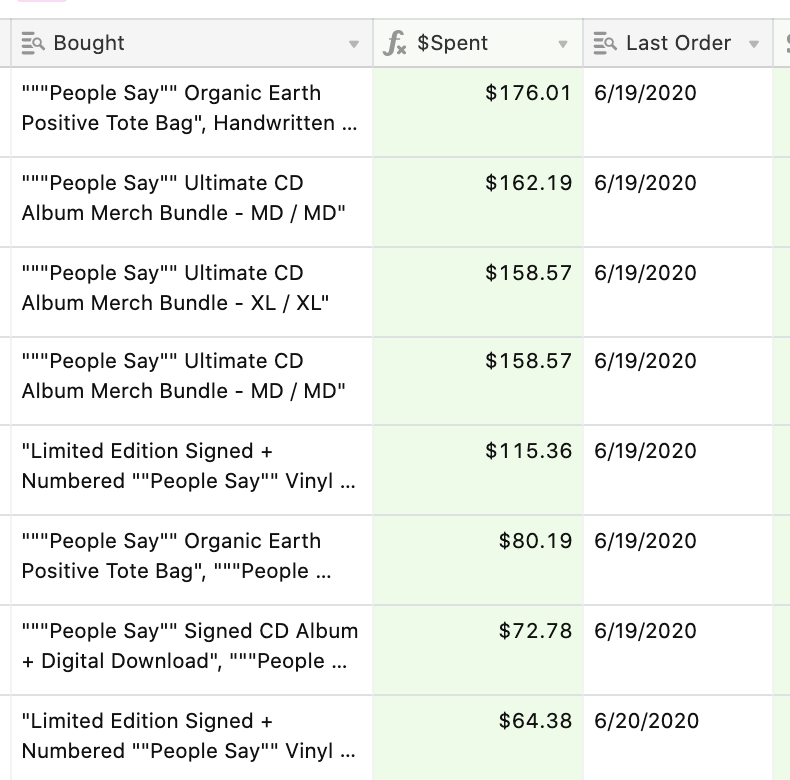Click the lookup icon beside Last Order header
Screen dimensions: 790x780
pyautogui.click(x=605, y=43)
